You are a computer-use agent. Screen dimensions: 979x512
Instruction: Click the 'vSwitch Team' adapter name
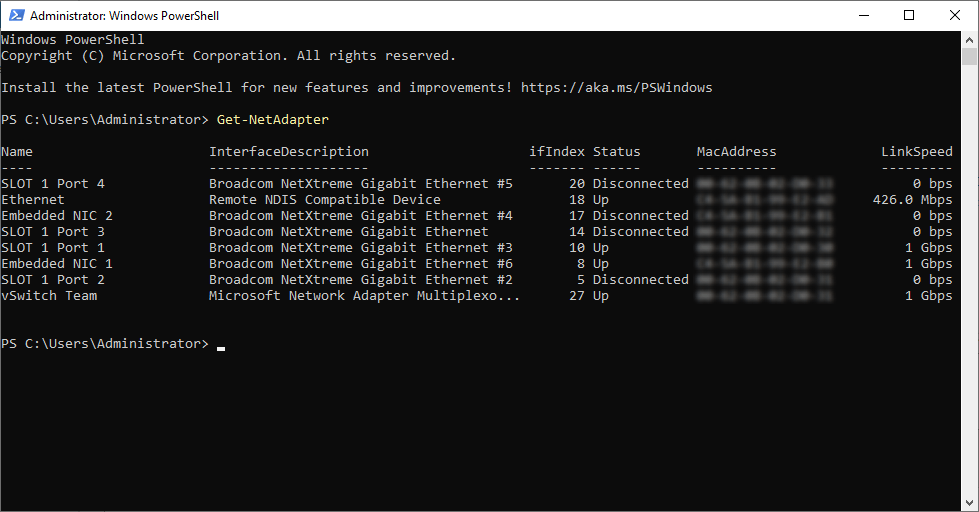(x=49, y=295)
